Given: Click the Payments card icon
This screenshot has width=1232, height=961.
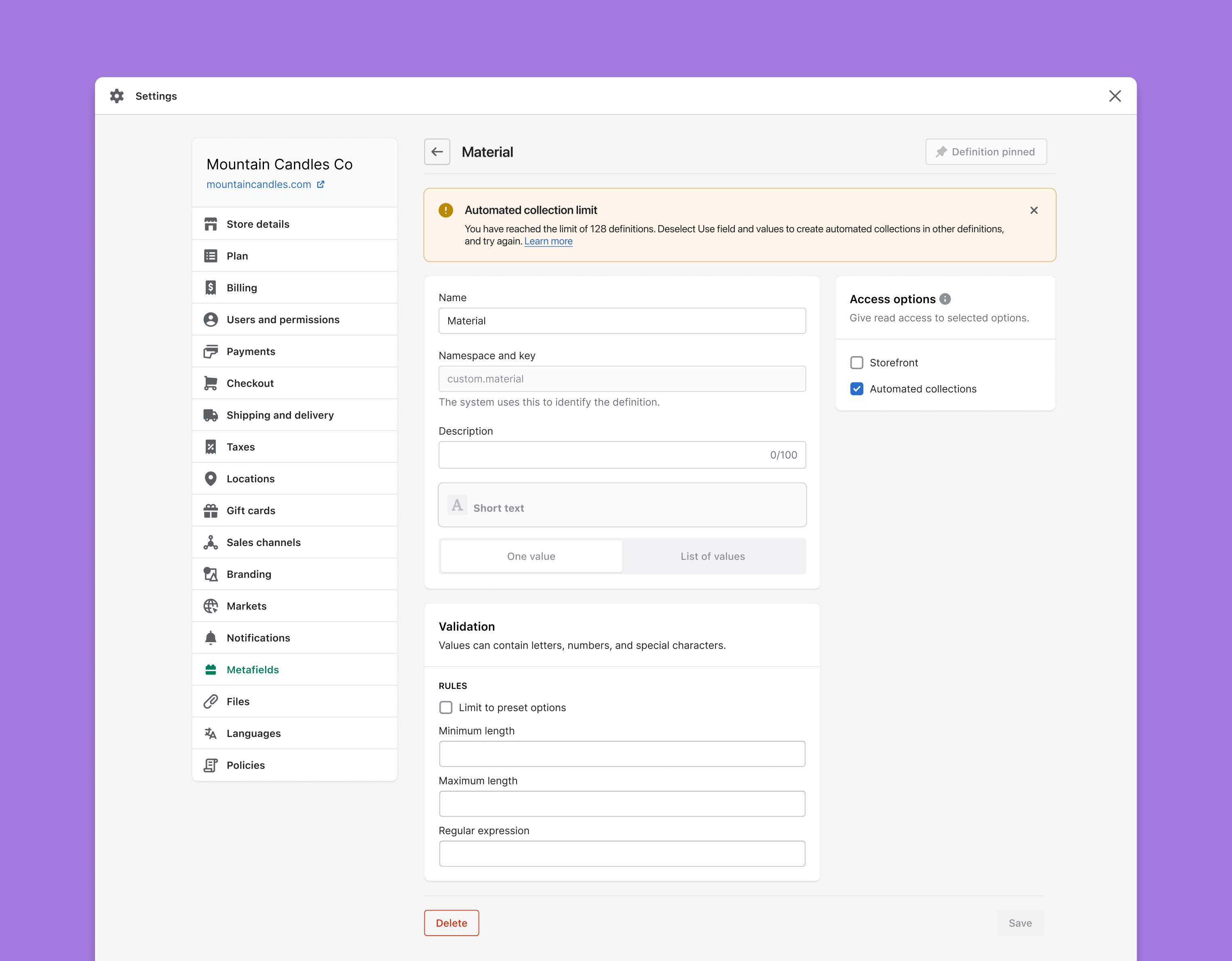Looking at the screenshot, I should 211,351.
